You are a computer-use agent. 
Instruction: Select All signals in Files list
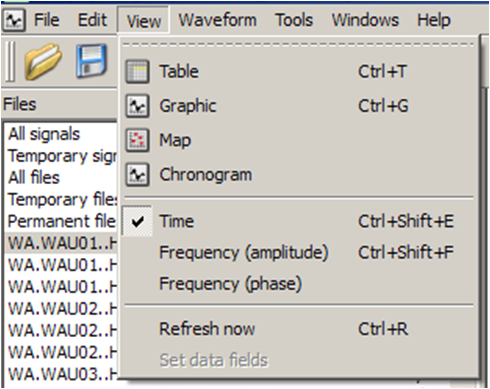(x=44, y=134)
